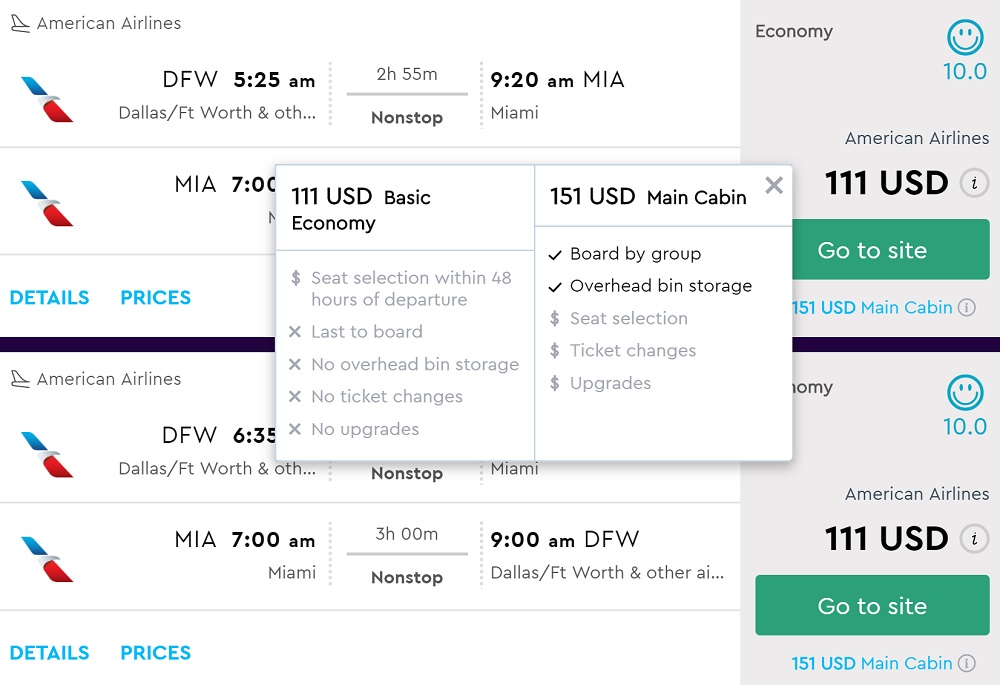Close the fare comparison popup
Image resolution: width=1000 pixels, height=685 pixels.
[773, 185]
